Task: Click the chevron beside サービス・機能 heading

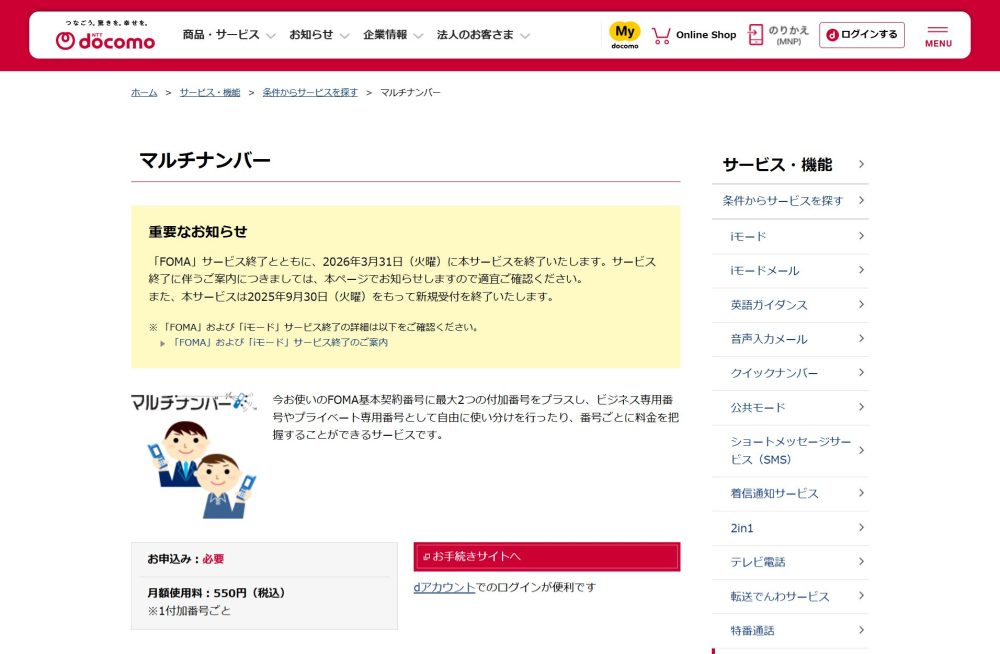Action: tap(861, 165)
